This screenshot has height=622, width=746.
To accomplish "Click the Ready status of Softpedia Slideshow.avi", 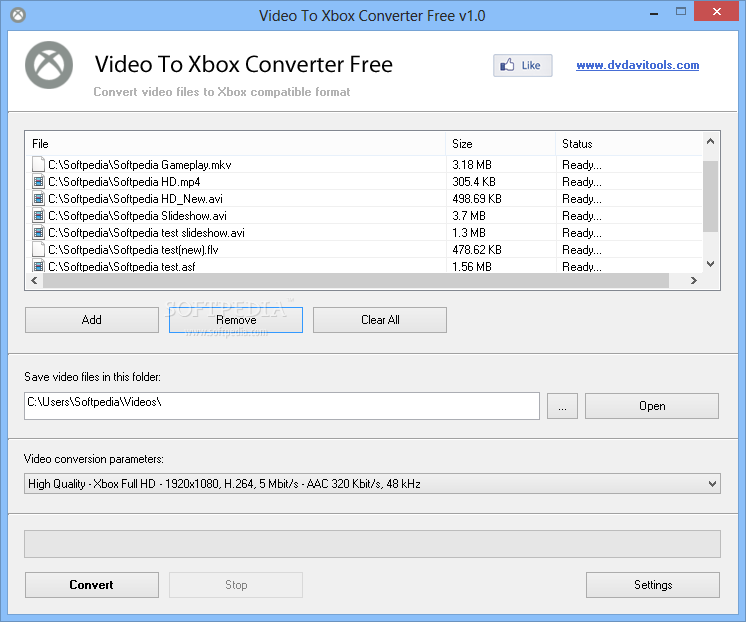I will (582, 217).
